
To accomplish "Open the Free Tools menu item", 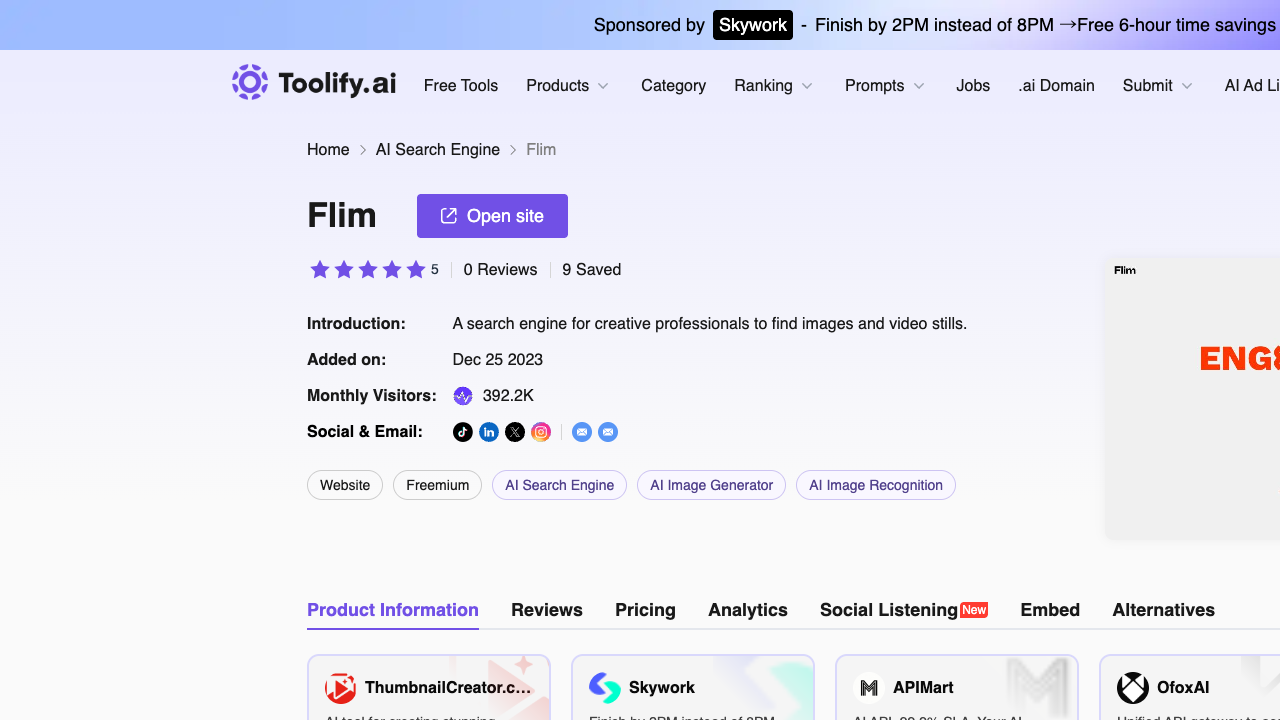I will [461, 86].
